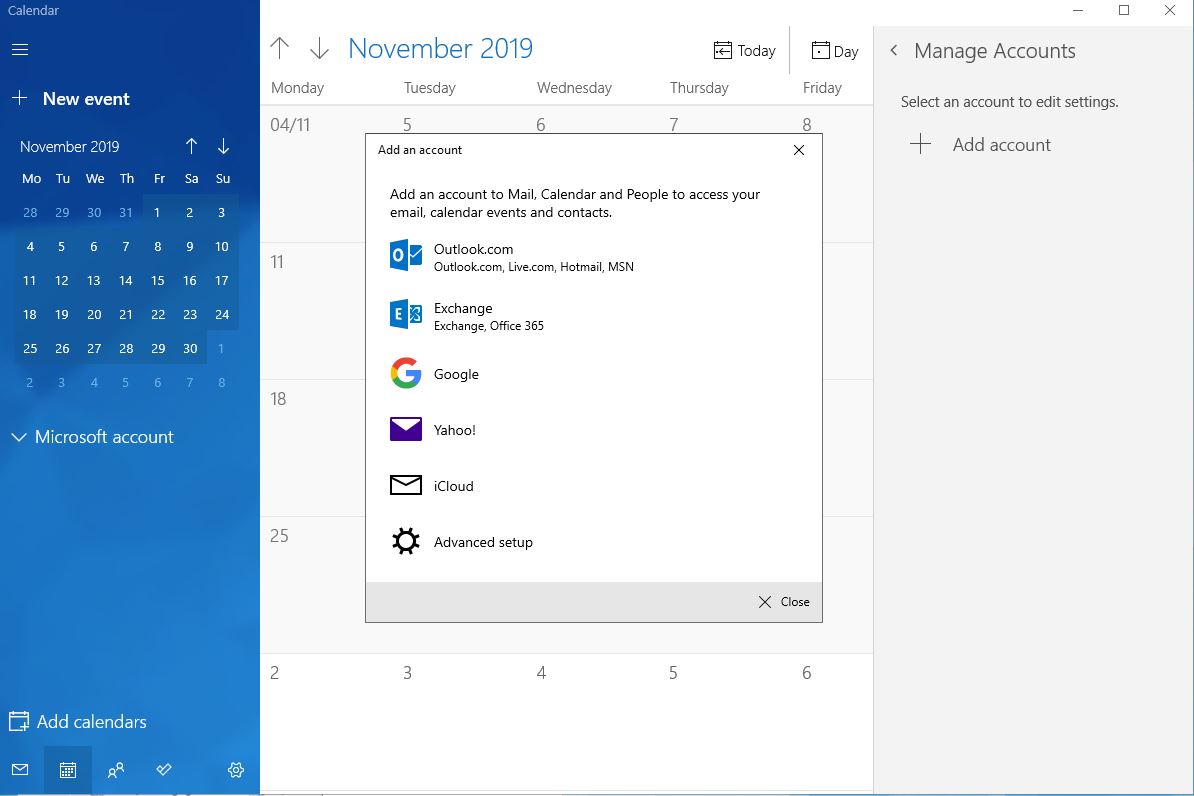This screenshot has height=796, width=1194.
Task: Open Settings with the gear icon
Action: pos(236,770)
